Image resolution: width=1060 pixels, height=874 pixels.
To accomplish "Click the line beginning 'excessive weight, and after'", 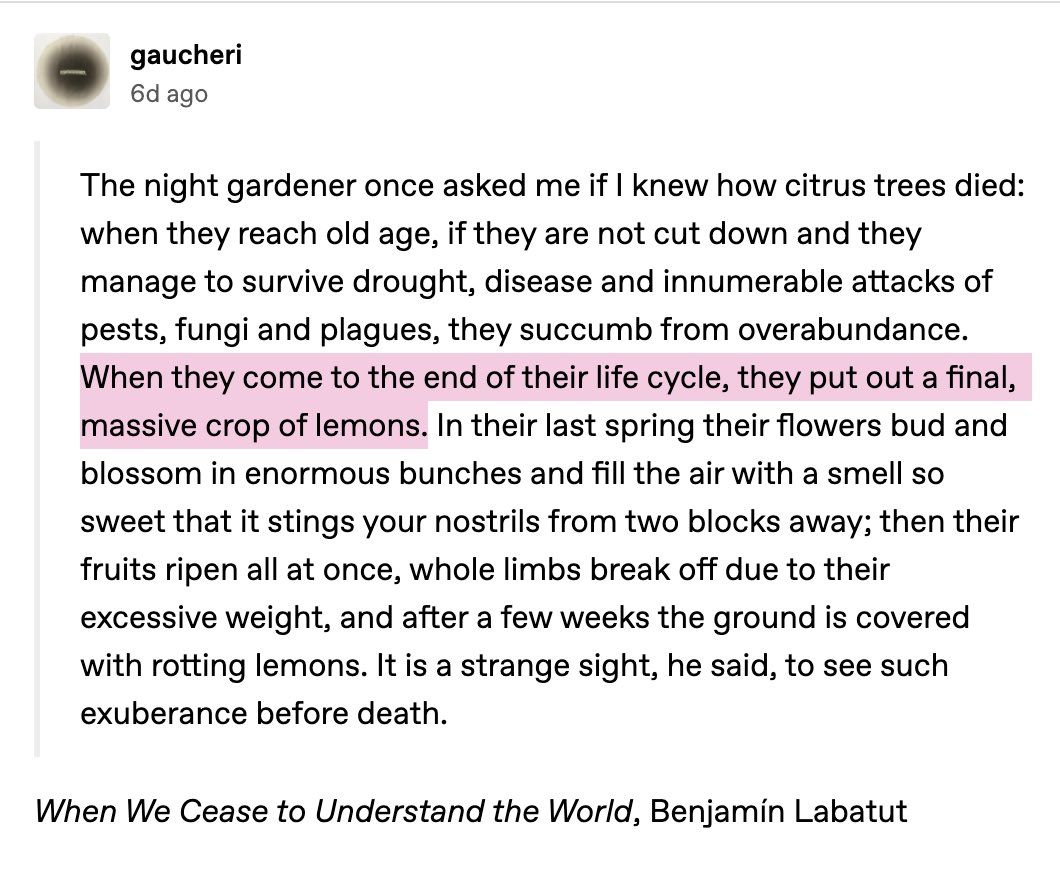I will coord(525,618).
